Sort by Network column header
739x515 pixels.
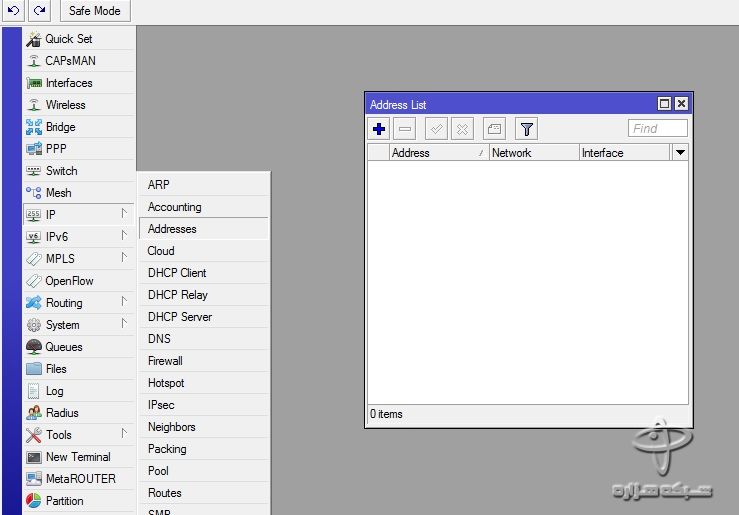534,153
